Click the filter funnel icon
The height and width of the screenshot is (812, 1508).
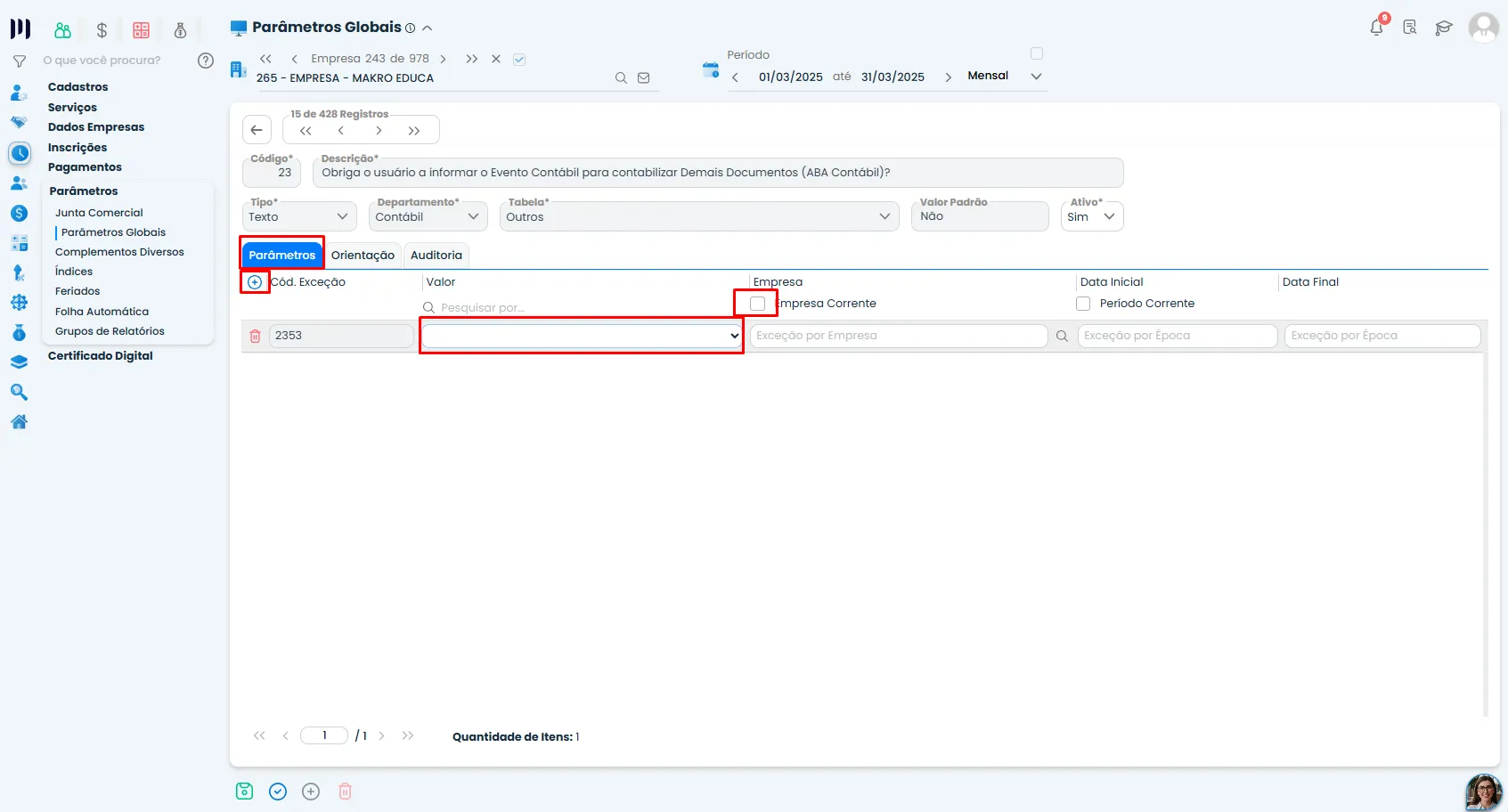coord(19,61)
